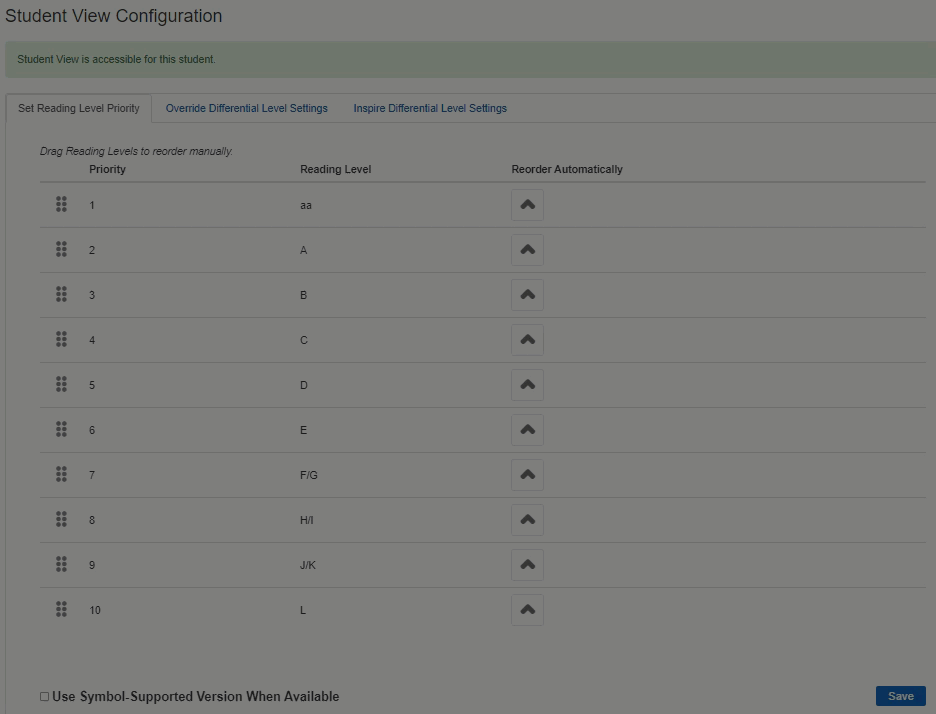Save the student view configuration
Screen dimensions: 936x714
(901, 696)
